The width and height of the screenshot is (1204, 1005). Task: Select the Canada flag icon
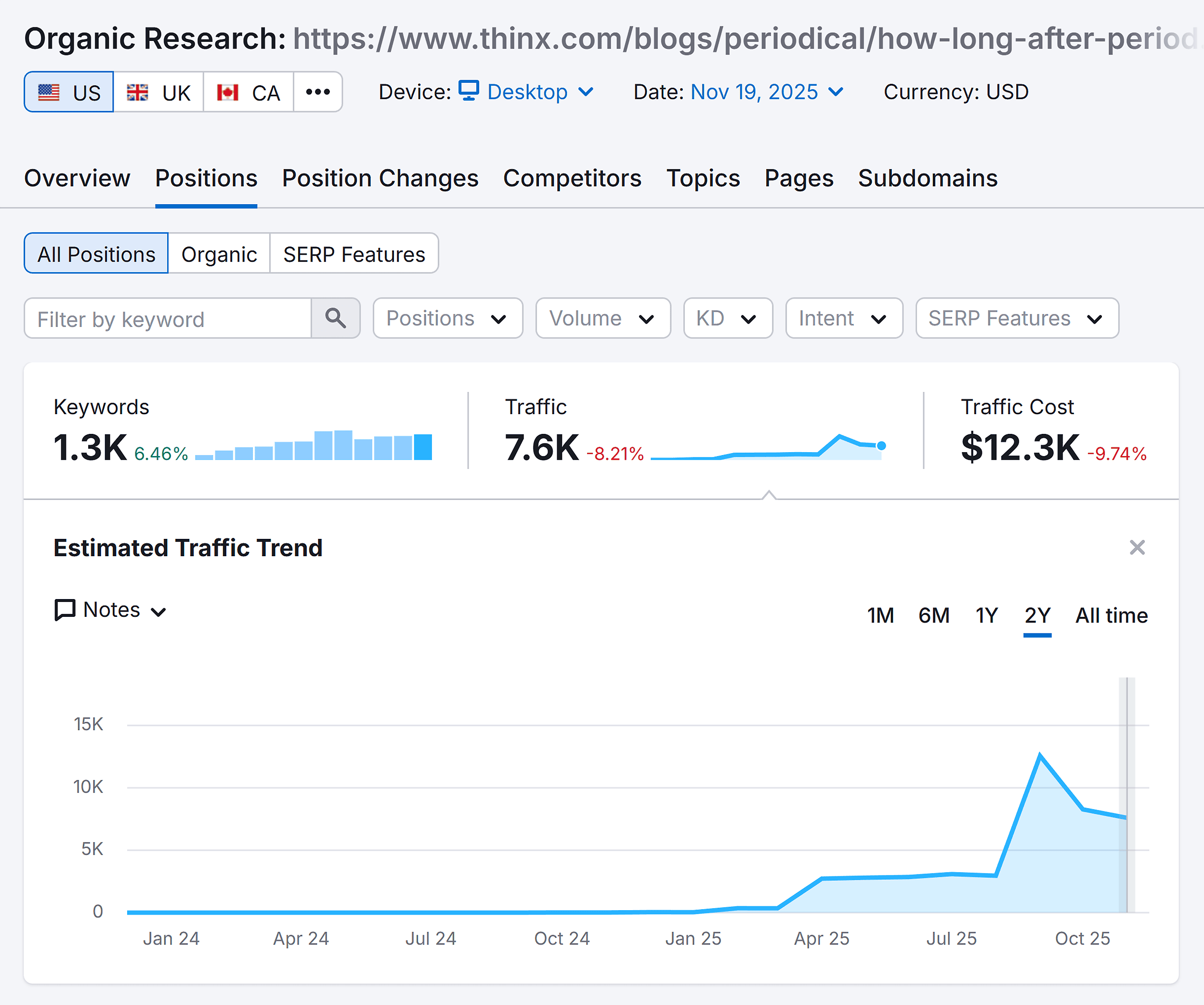[x=229, y=91]
